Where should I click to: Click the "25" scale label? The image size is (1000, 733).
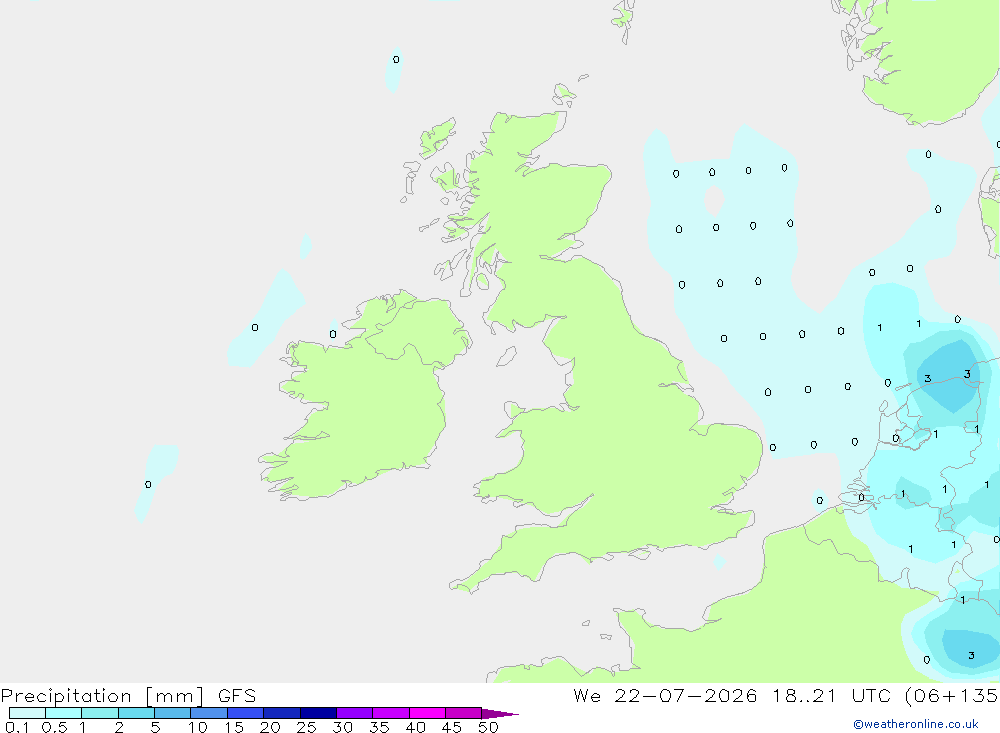307,727
